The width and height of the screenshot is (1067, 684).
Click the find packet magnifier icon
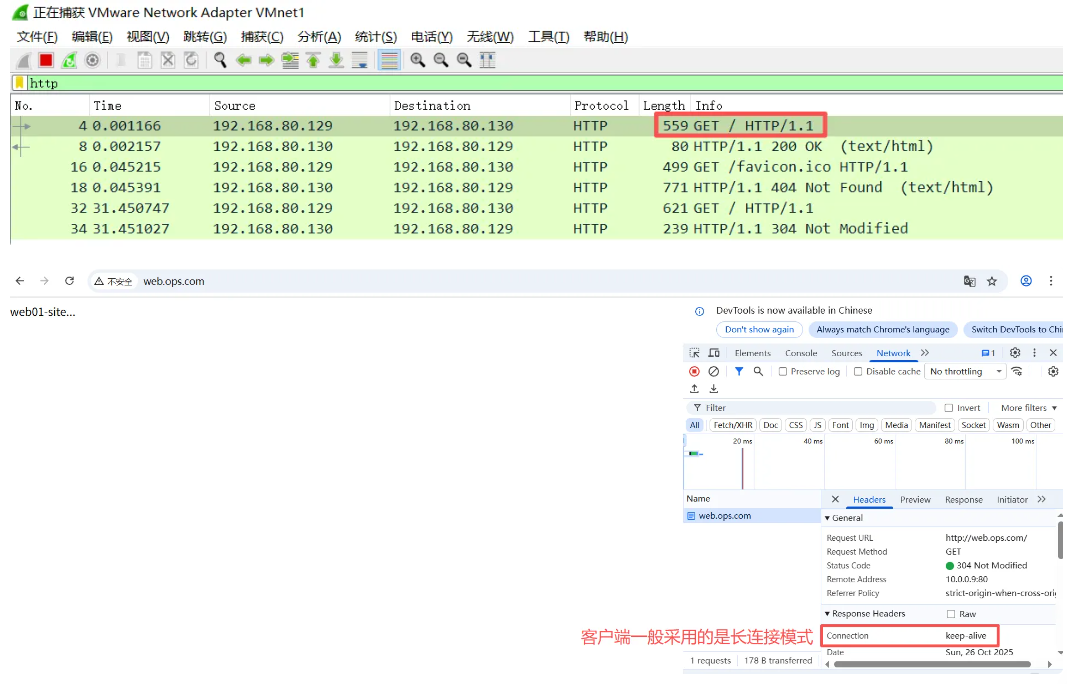tap(220, 61)
